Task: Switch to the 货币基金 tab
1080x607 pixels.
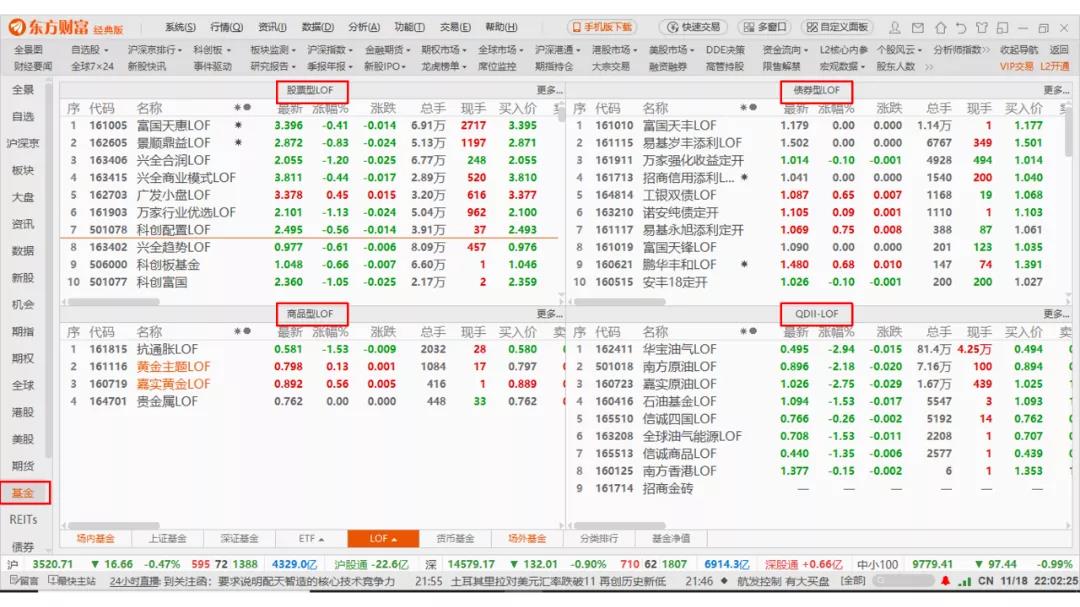Action: pos(455,539)
